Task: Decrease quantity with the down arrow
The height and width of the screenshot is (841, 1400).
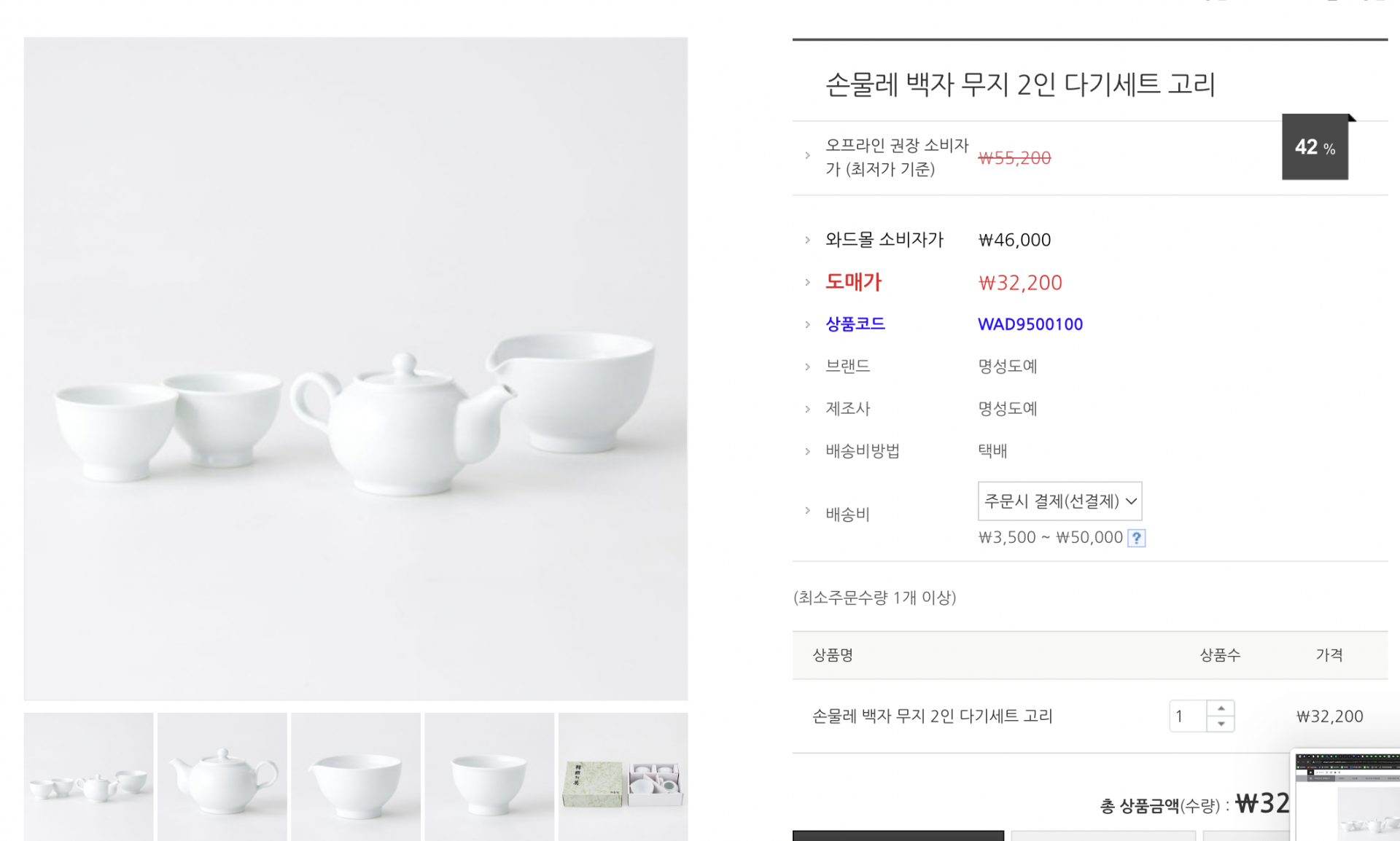Action: (x=1221, y=724)
